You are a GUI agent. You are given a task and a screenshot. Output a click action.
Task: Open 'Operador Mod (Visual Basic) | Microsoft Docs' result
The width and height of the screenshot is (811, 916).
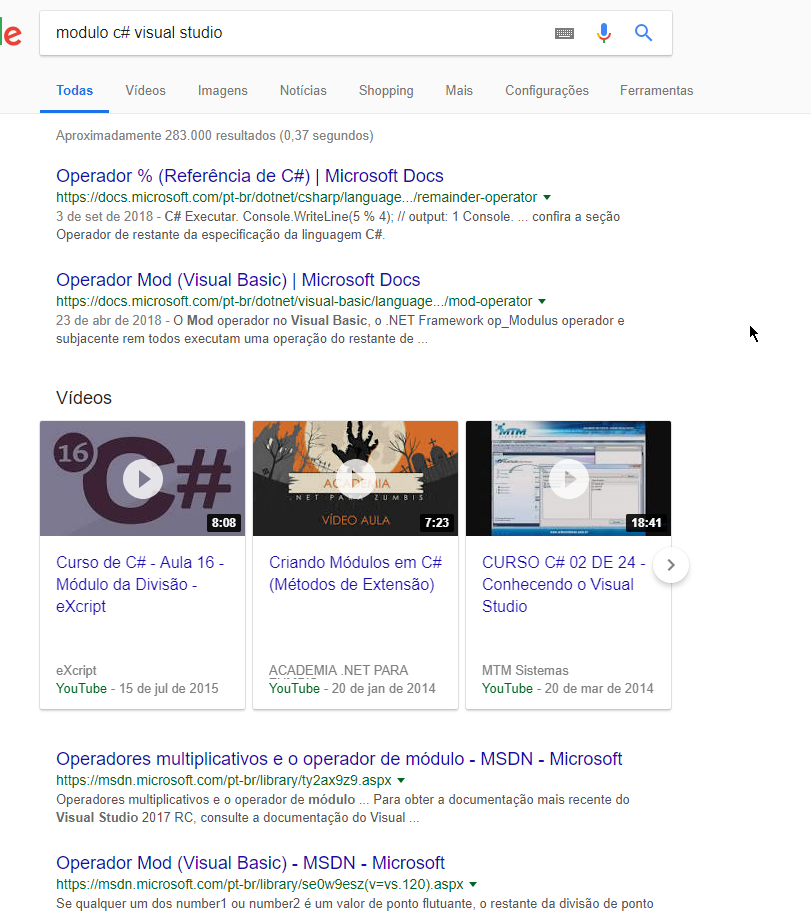click(x=238, y=280)
